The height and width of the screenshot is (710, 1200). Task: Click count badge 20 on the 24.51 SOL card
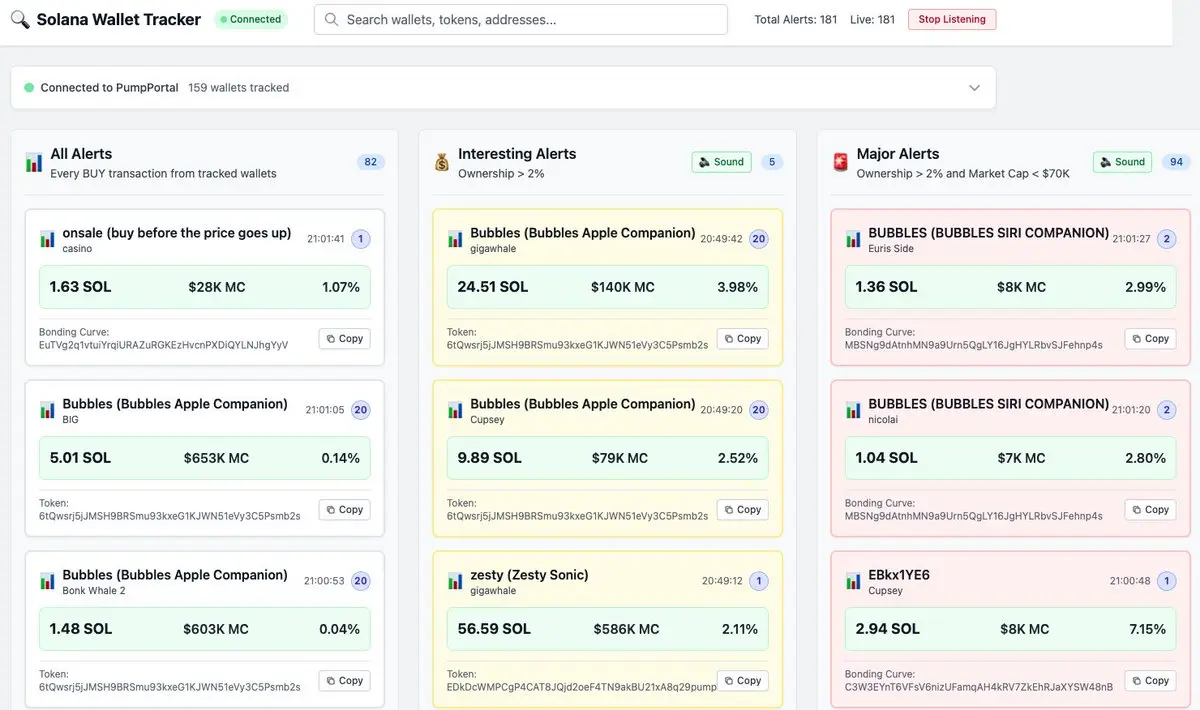click(x=759, y=239)
